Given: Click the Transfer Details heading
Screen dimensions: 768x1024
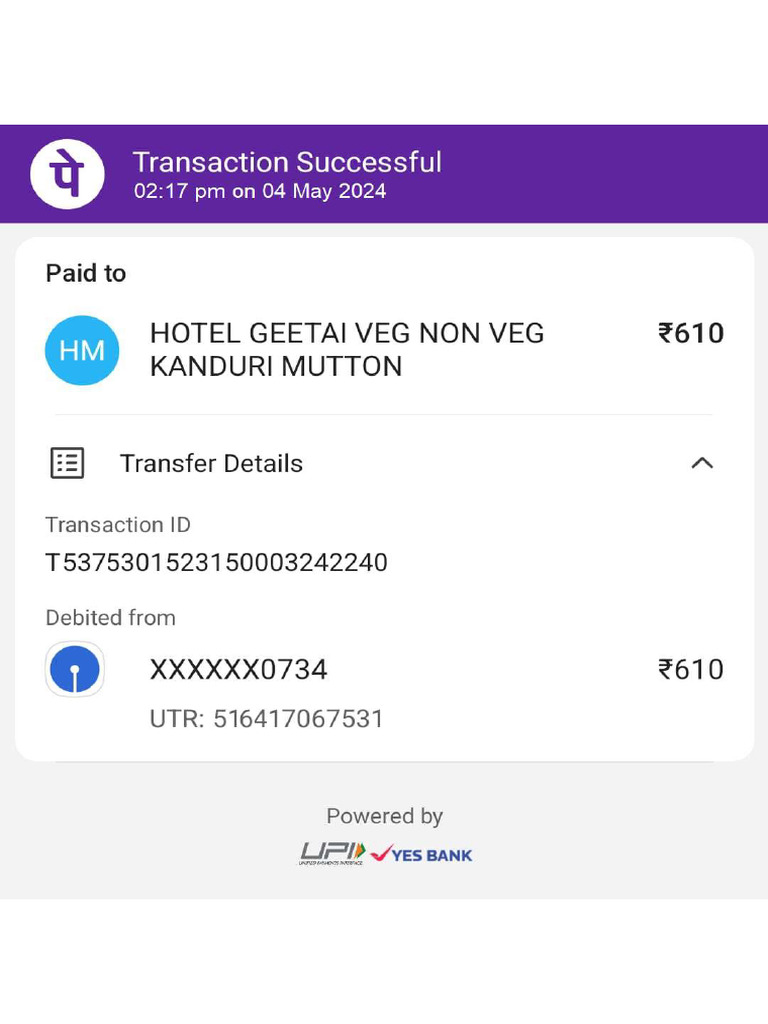Looking at the screenshot, I should (x=211, y=463).
